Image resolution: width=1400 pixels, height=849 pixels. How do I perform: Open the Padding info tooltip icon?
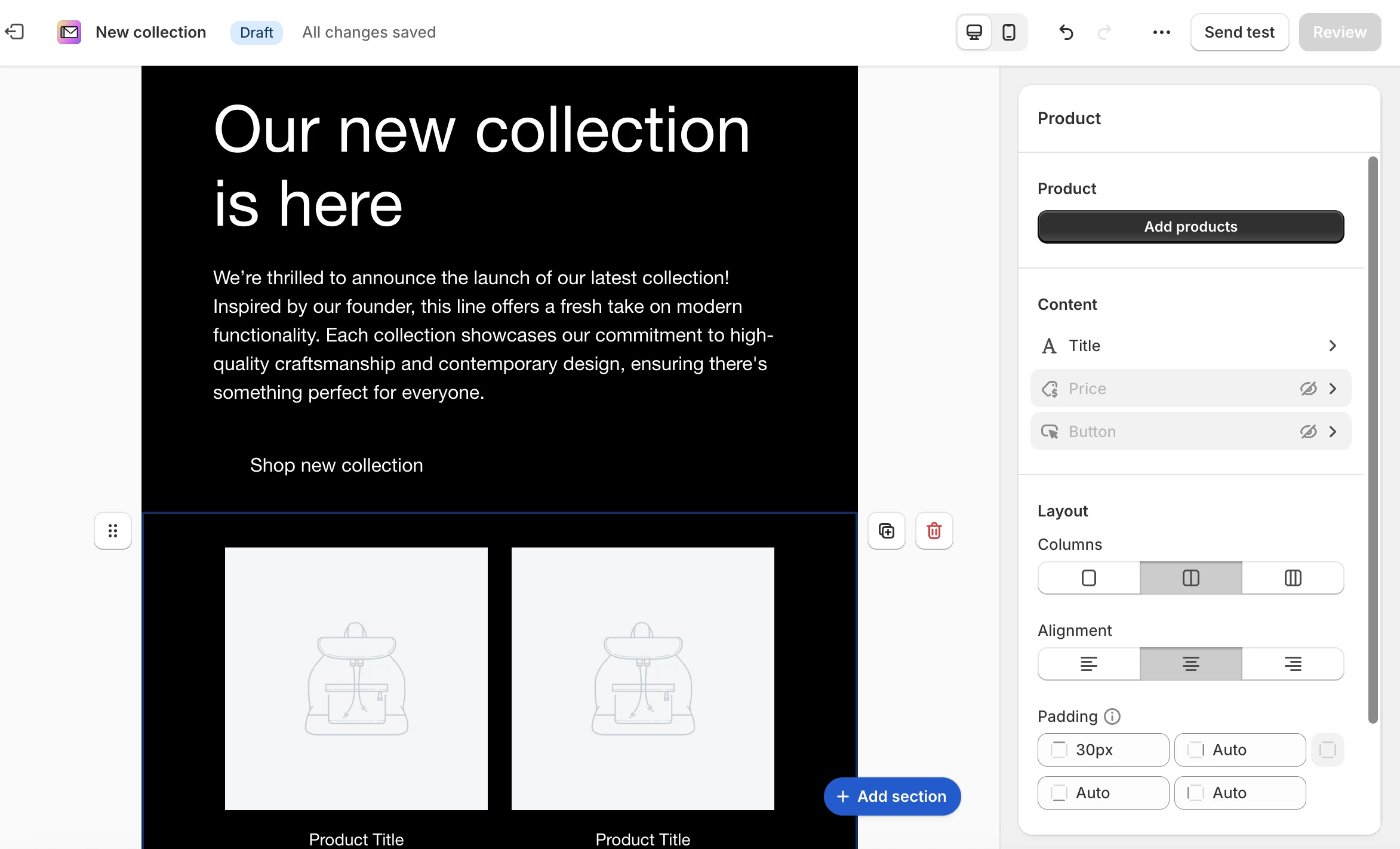click(x=1112, y=716)
